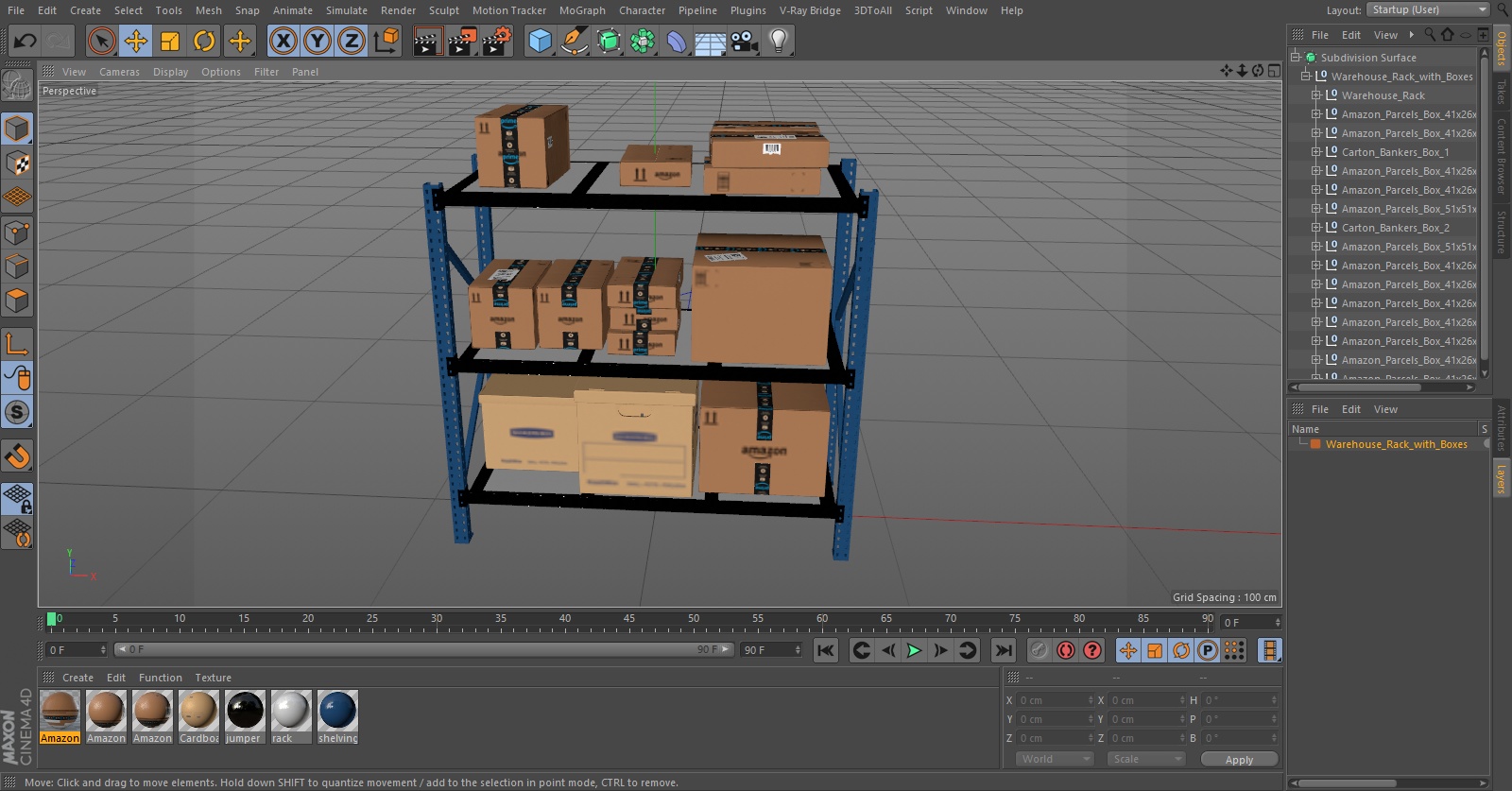Screen dimensions: 1512x791
Task: Toggle X axis lock
Action: 283,41
